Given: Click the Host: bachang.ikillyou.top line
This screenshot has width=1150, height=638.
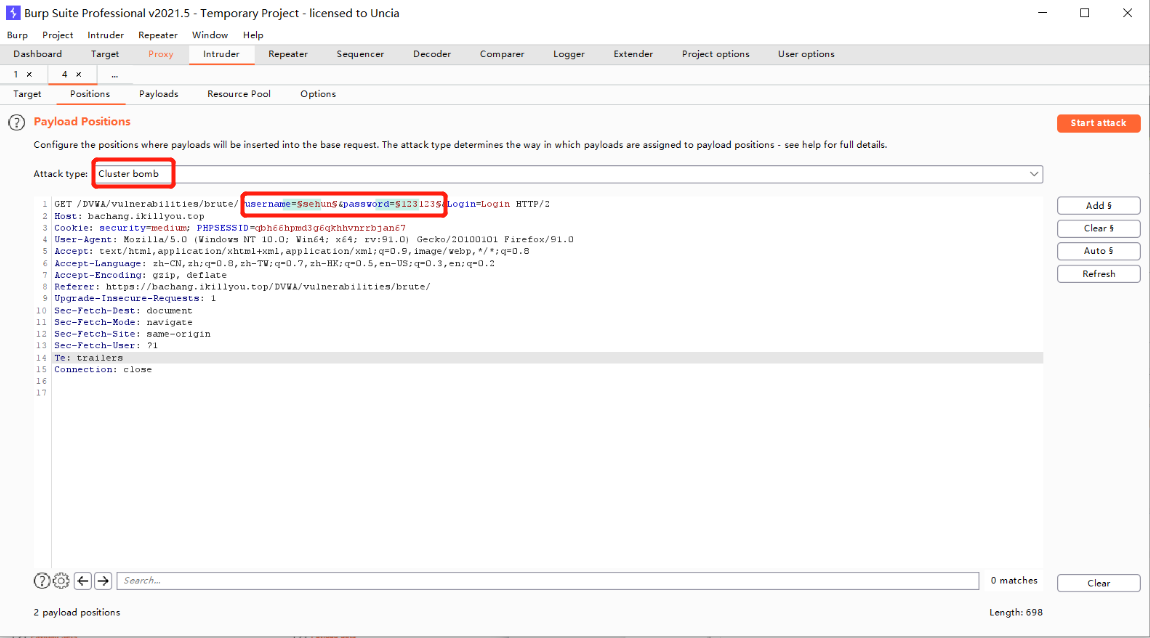Looking at the screenshot, I should tap(129, 216).
